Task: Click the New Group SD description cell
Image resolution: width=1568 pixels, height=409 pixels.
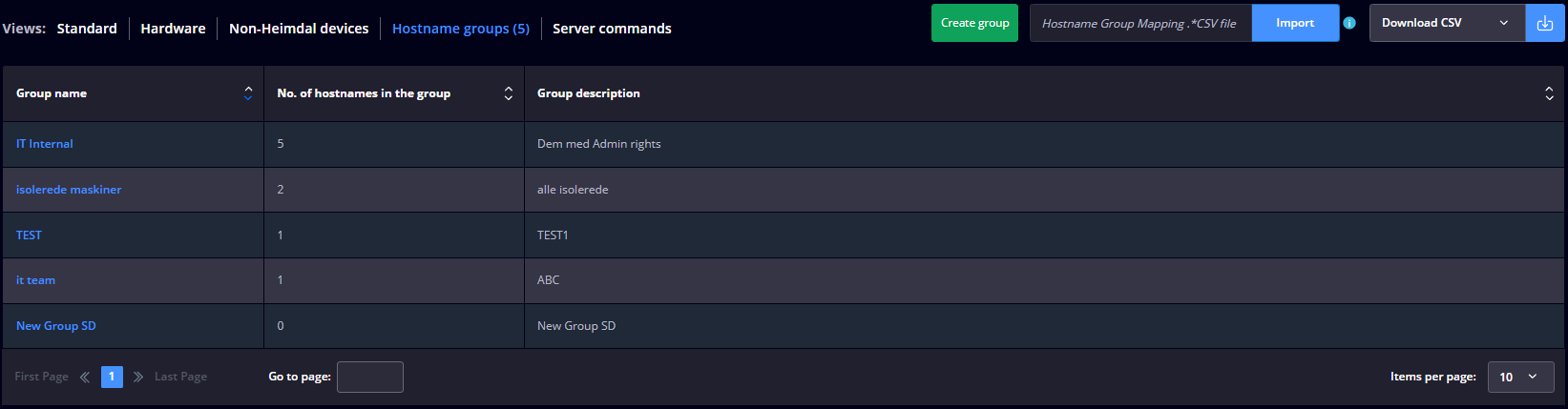Action: (576, 326)
